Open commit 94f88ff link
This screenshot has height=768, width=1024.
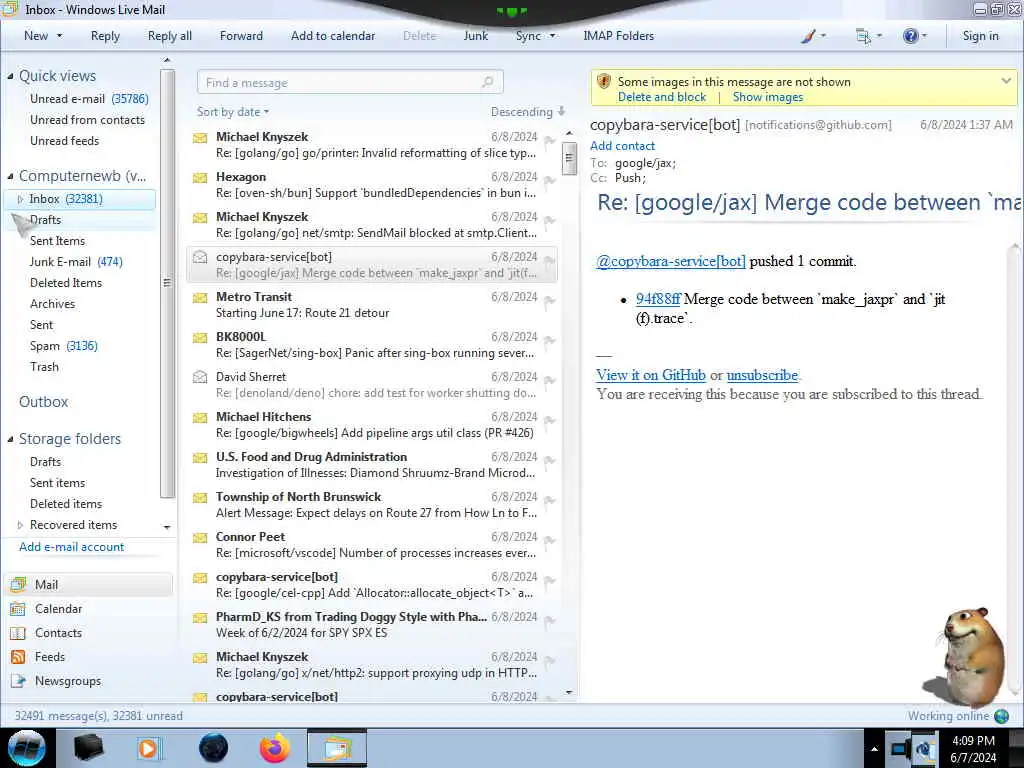click(658, 299)
